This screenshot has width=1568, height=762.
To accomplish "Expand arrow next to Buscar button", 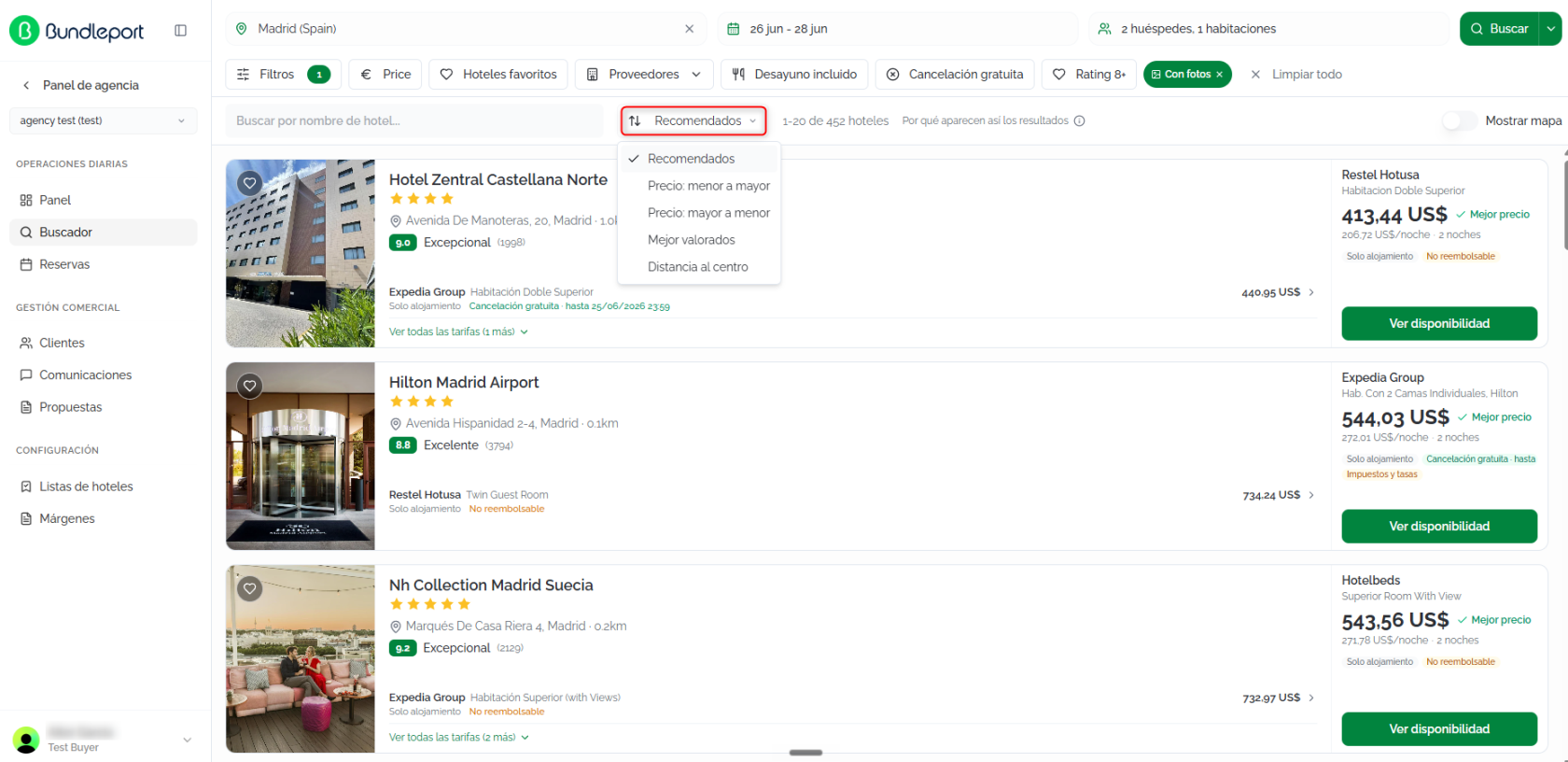I will click(x=1551, y=29).
